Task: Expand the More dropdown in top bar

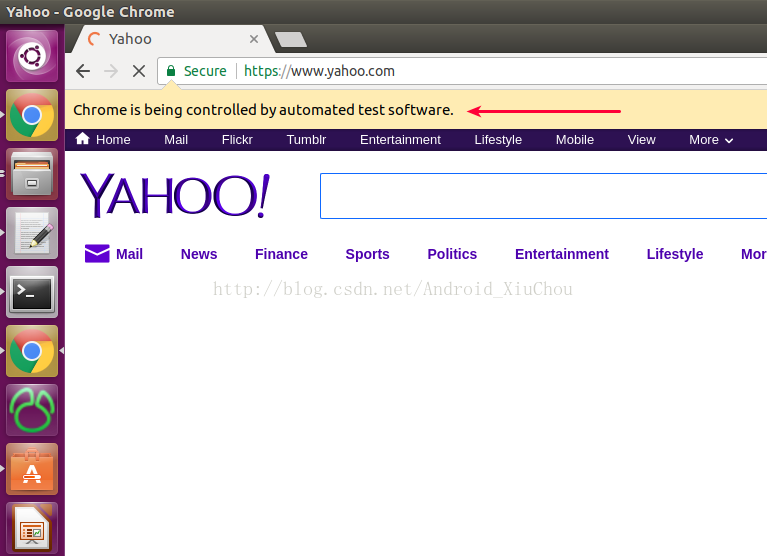Action: point(711,140)
